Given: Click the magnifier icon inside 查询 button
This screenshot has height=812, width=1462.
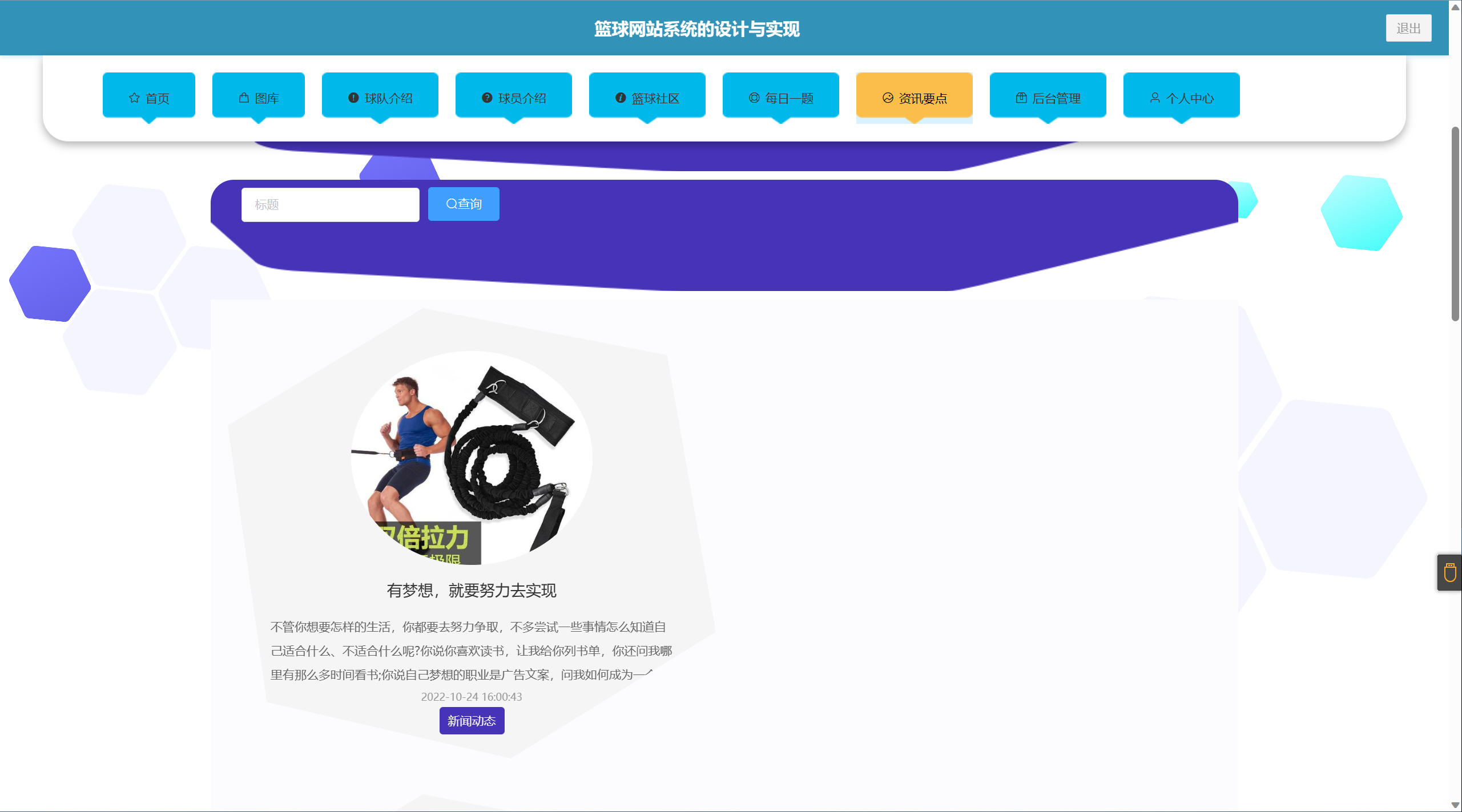Looking at the screenshot, I should [452, 204].
